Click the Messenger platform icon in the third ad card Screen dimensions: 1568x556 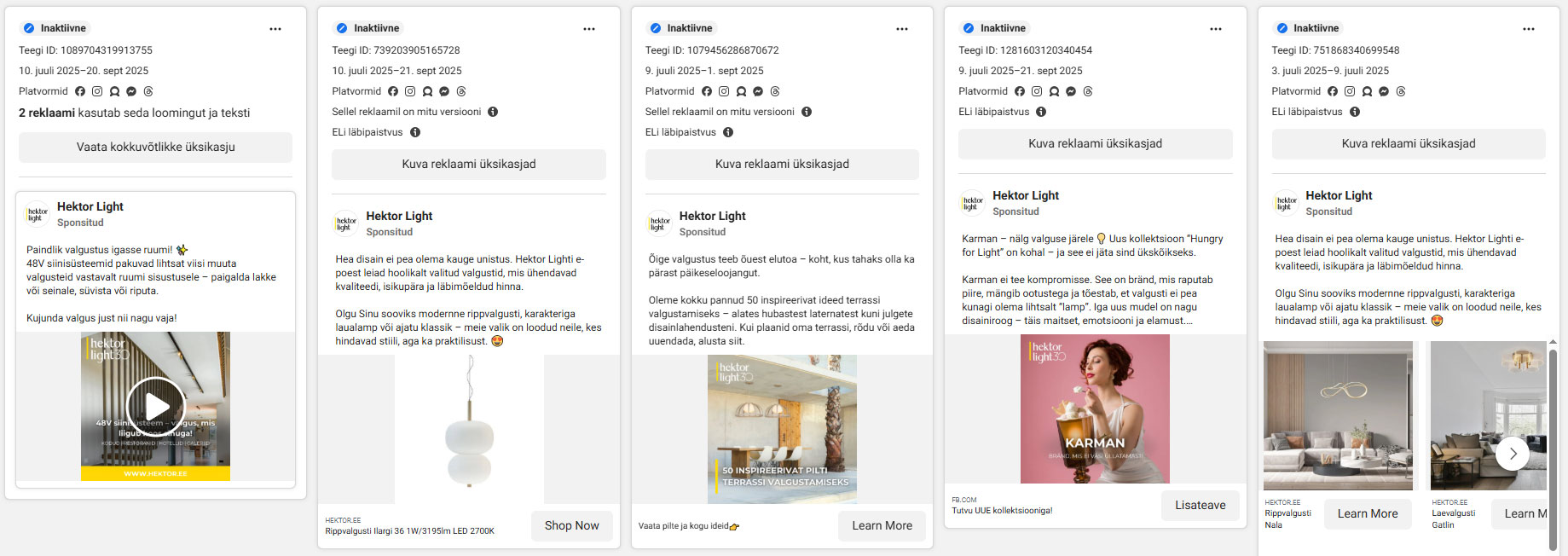(758, 91)
